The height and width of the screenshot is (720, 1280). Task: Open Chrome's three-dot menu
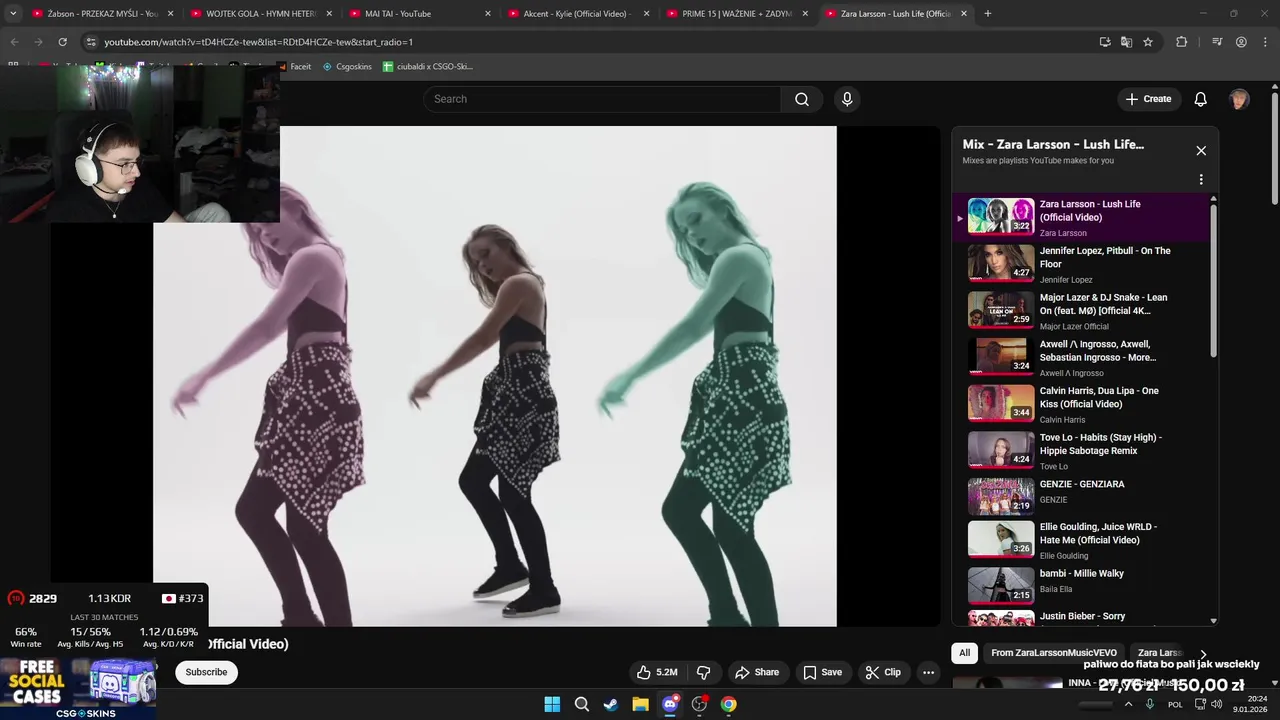(1264, 42)
